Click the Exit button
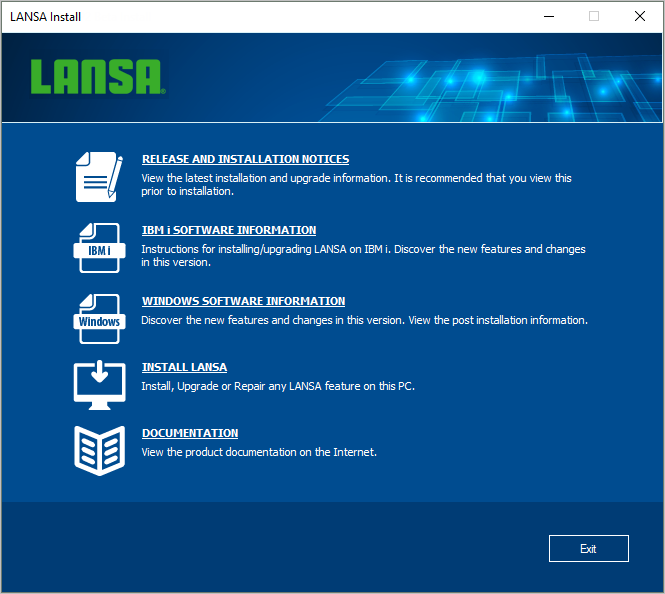665x594 pixels. 589,549
